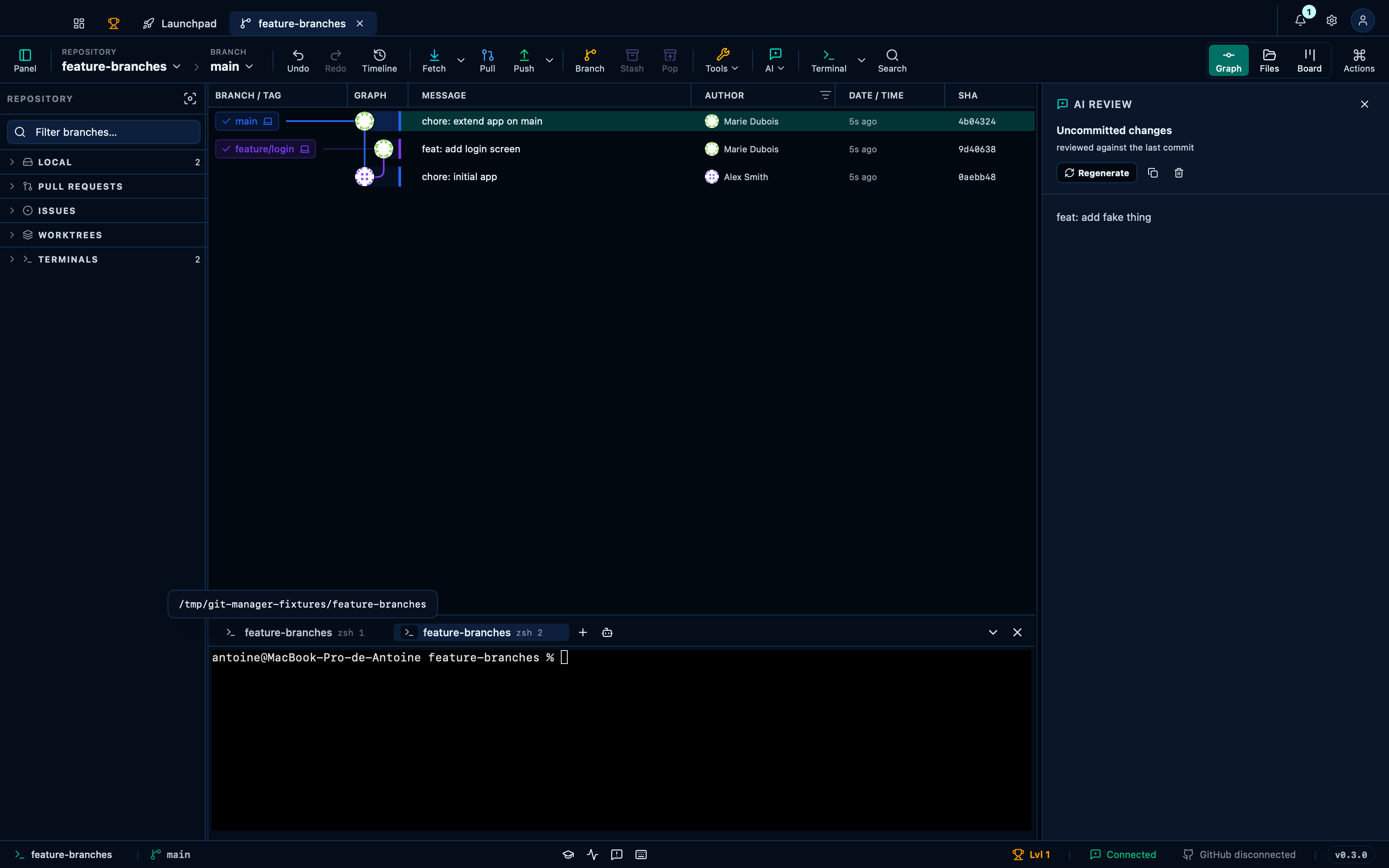Click the robot agent terminal icon
Screen dimensions: 1389x868
click(607, 633)
